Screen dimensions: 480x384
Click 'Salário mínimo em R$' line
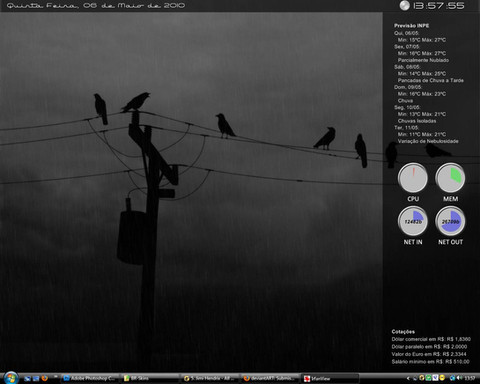click(x=430, y=362)
